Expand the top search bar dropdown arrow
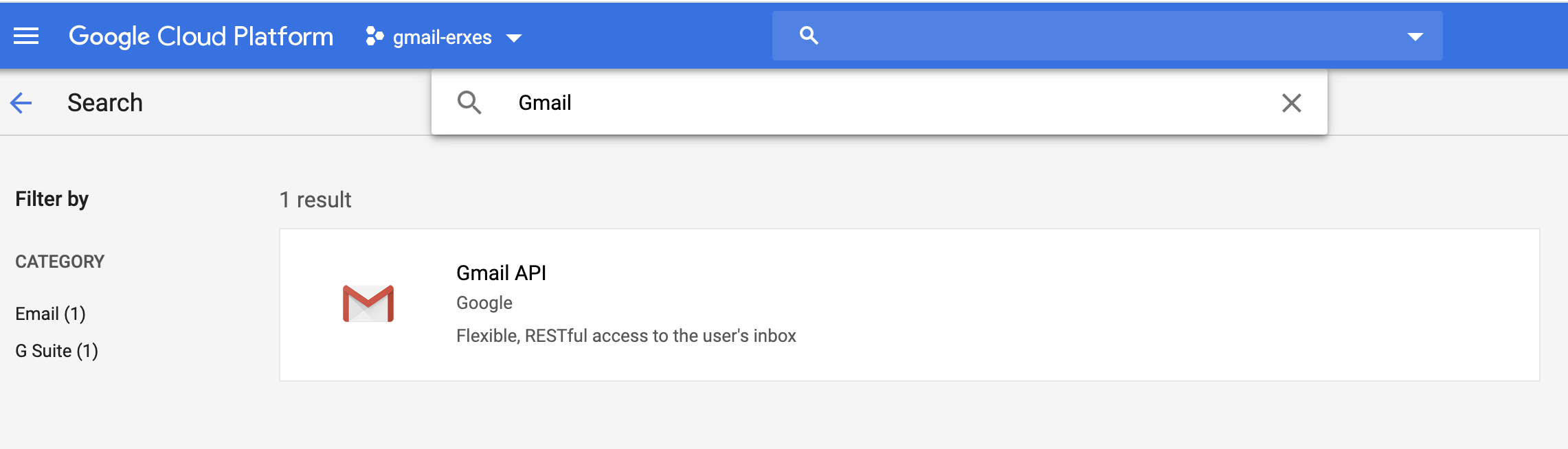Screen dimensions: 1568x449 point(1415,36)
